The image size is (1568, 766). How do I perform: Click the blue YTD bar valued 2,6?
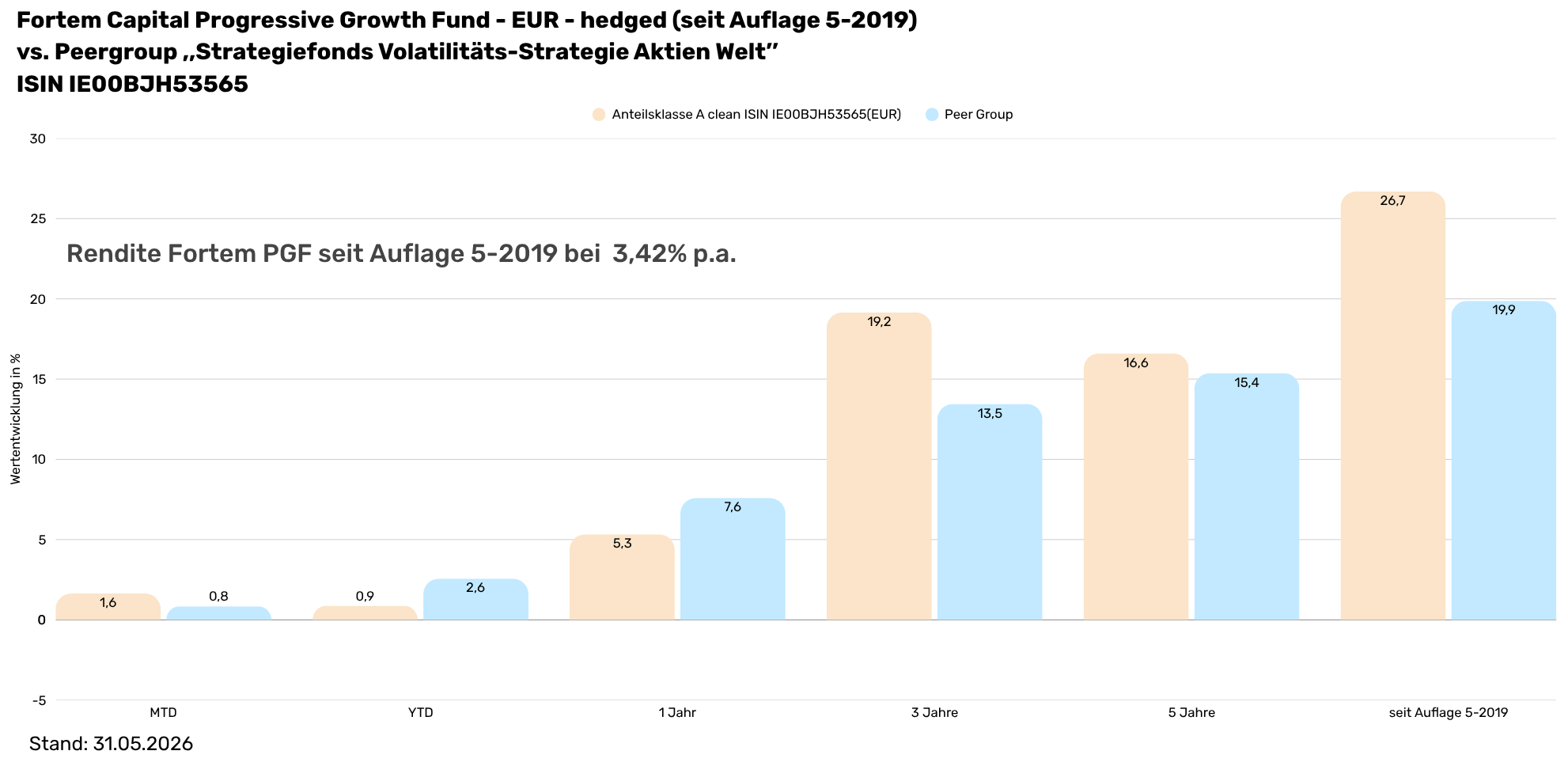(x=475, y=599)
